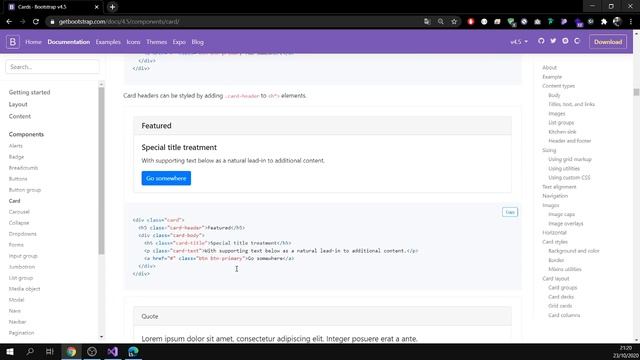Click the sidebar scroll down arrow

101,337
